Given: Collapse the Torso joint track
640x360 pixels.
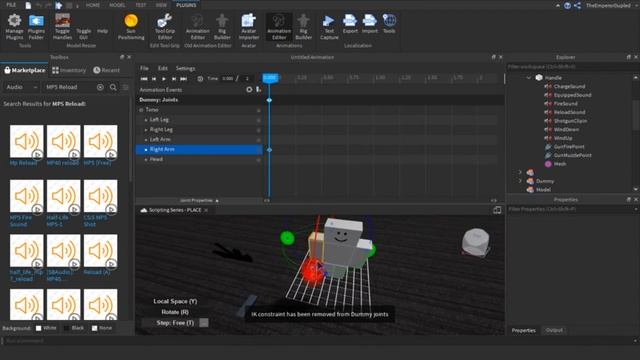Looking at the screenshot, I should [x=141, y=110].
